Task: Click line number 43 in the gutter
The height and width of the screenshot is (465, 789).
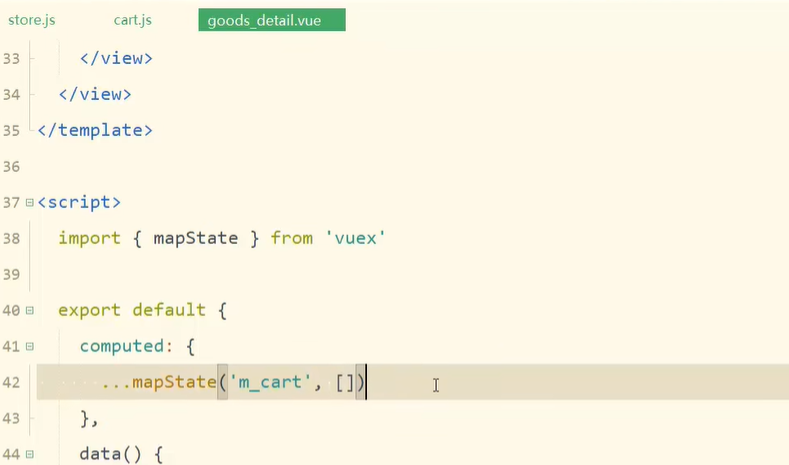Action: [x=11, y=419]
